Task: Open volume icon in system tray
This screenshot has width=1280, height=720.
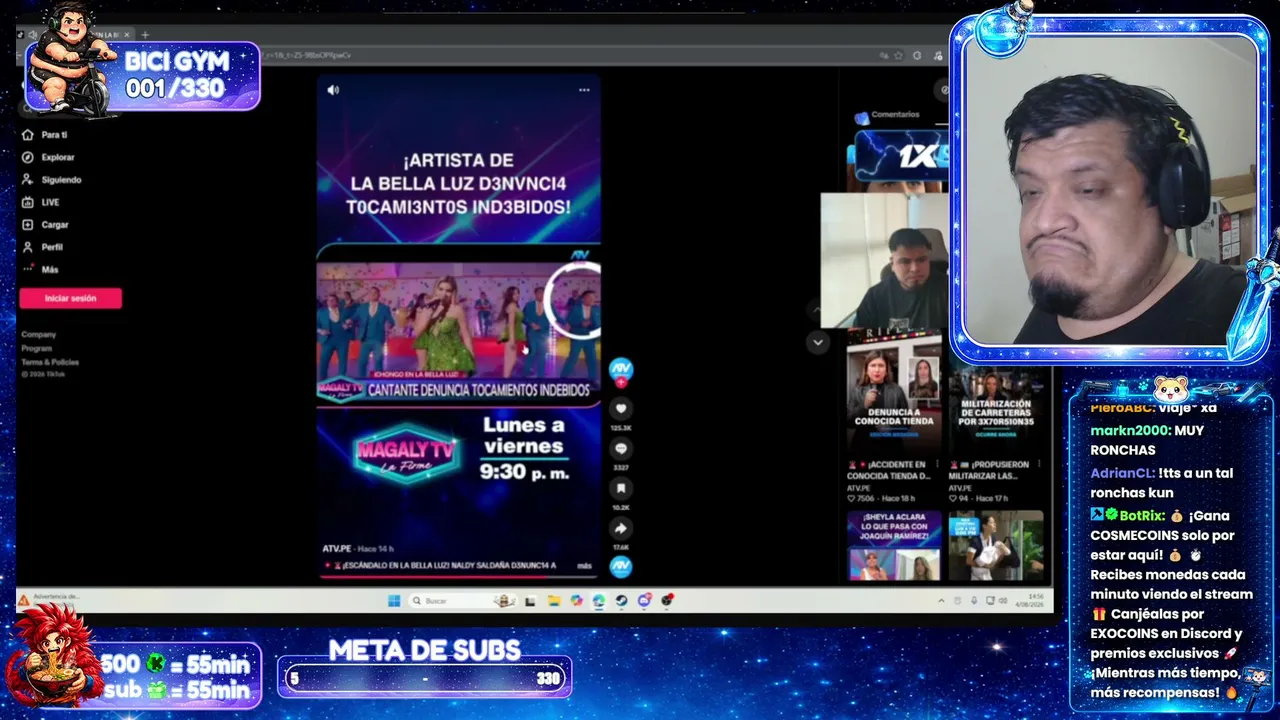Action: point(1003,601)
